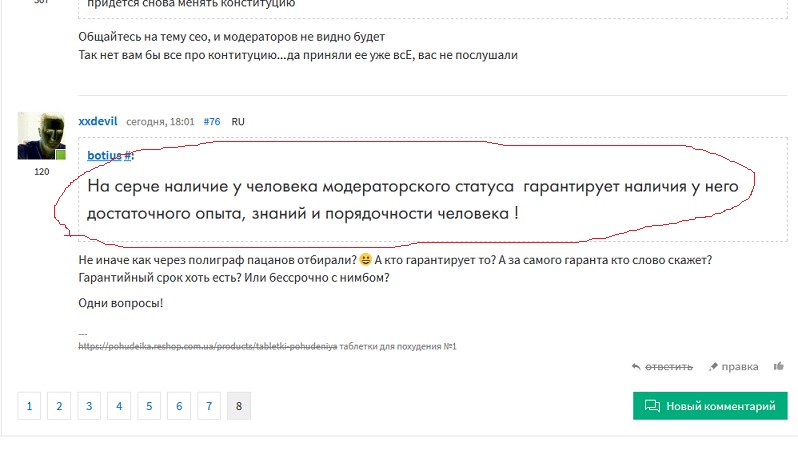
Task: Select current page 8 in pagination
Action: click(239, 406)
